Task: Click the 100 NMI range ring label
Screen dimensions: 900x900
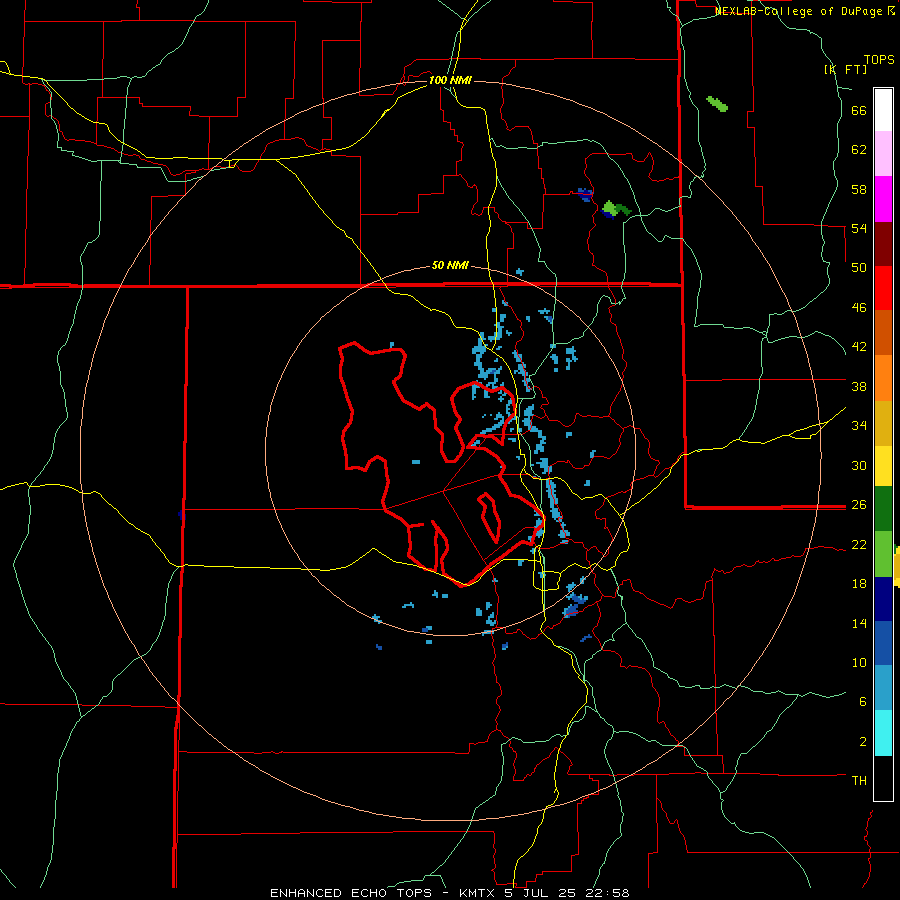Action: click(450, 80)
